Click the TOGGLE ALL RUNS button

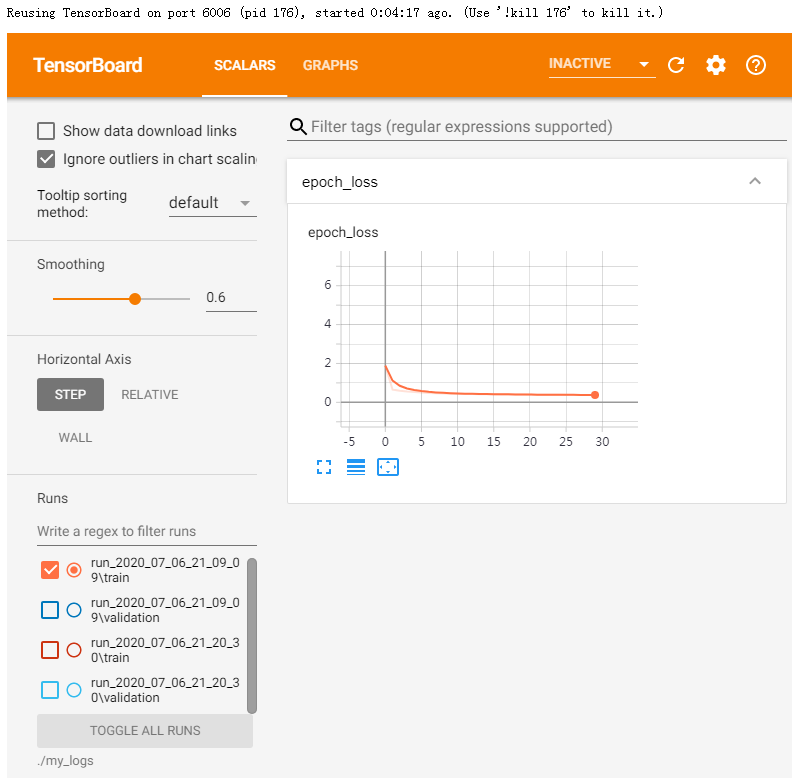point(144,731)
